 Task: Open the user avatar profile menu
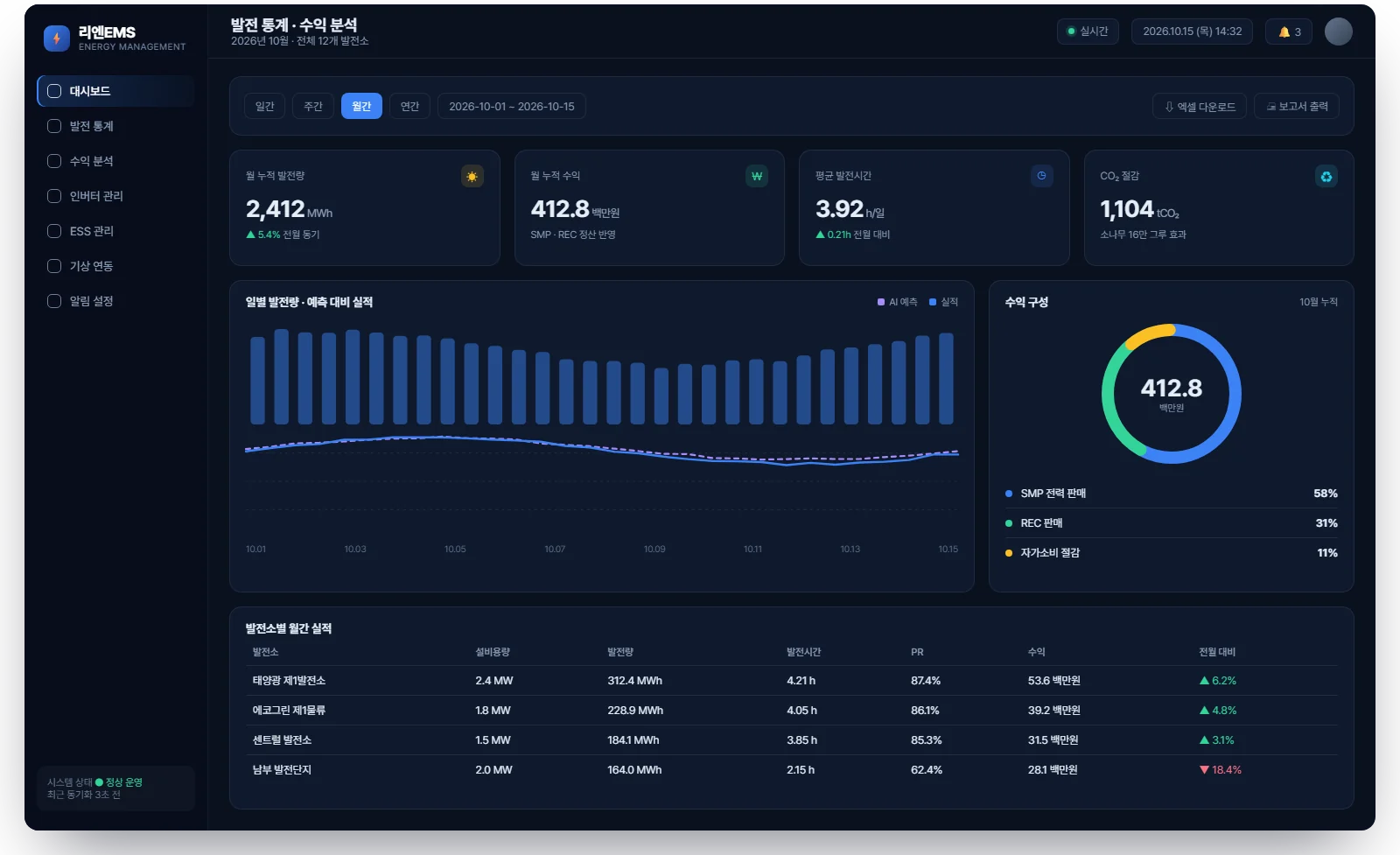point(1338,32)
